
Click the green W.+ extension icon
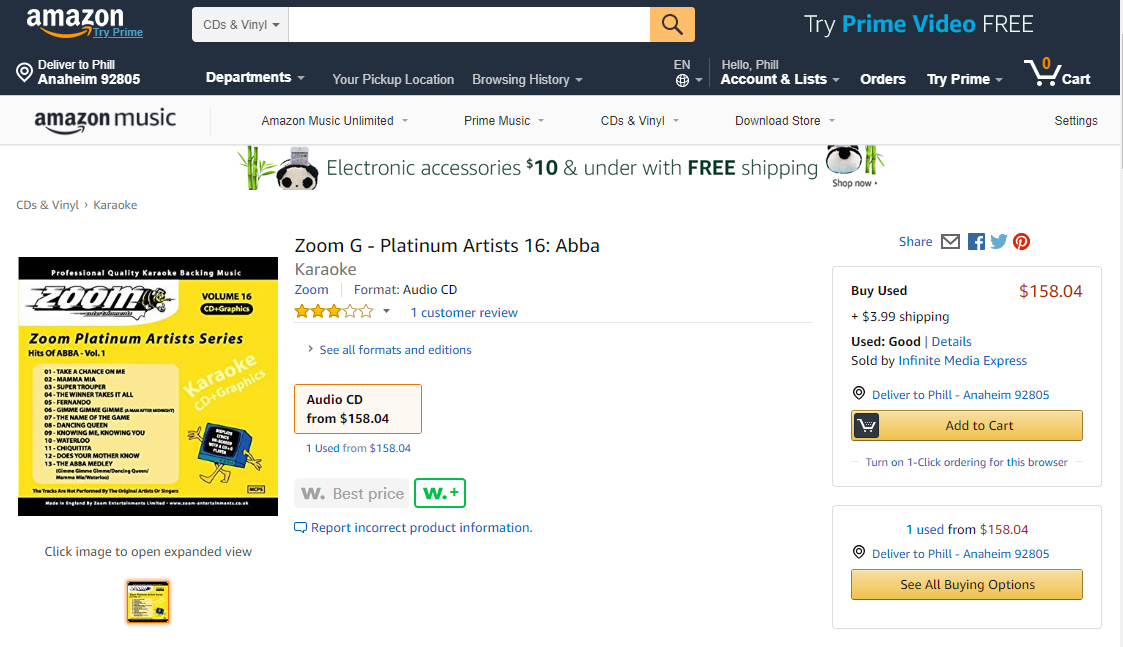tap(440, 493)
